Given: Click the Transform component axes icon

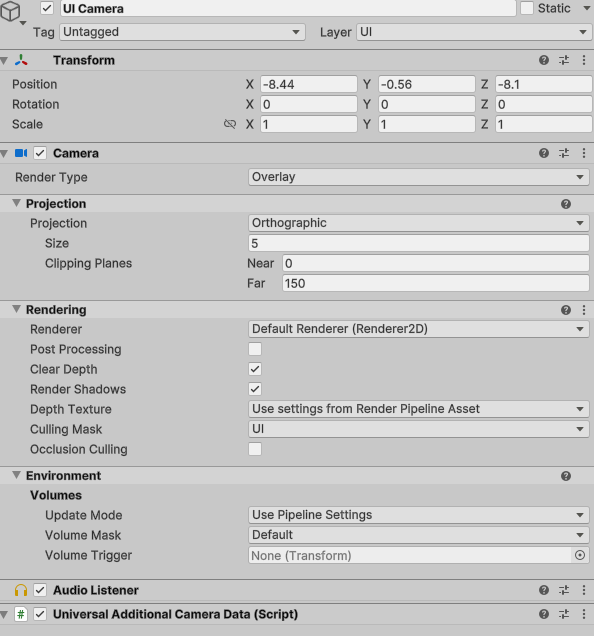Looking at the screenshot, I should (21, 60).
